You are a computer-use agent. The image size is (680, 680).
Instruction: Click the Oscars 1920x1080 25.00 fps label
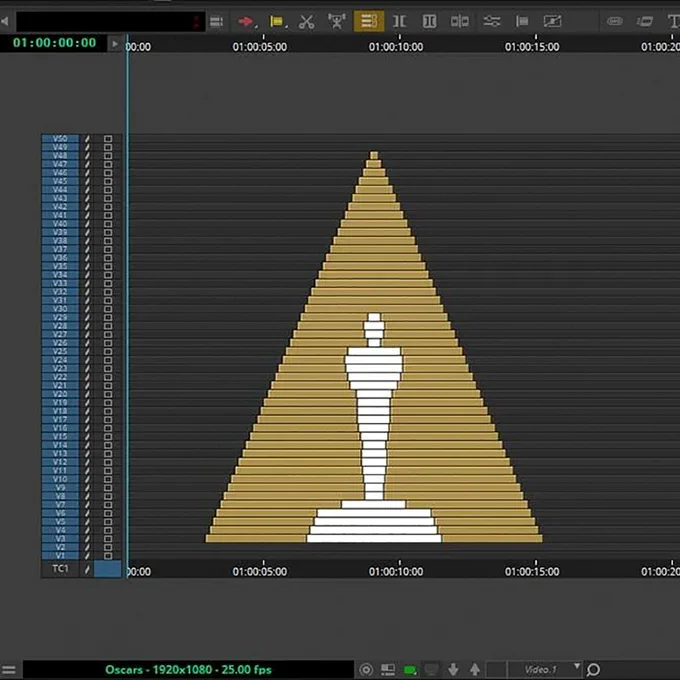click(x=188, y=670)
